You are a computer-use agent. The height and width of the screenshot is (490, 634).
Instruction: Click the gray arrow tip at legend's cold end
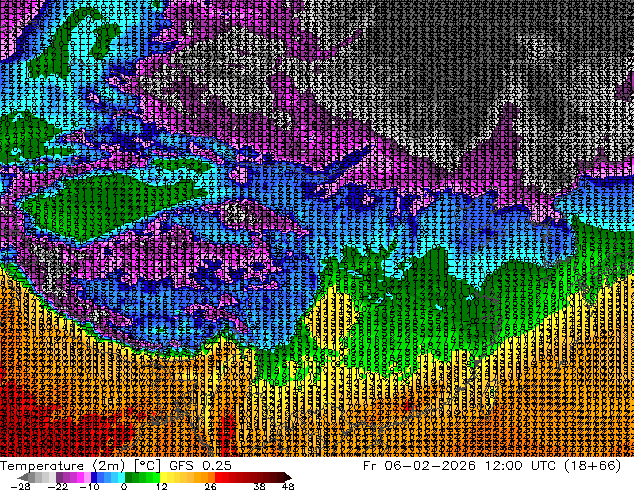22,477
